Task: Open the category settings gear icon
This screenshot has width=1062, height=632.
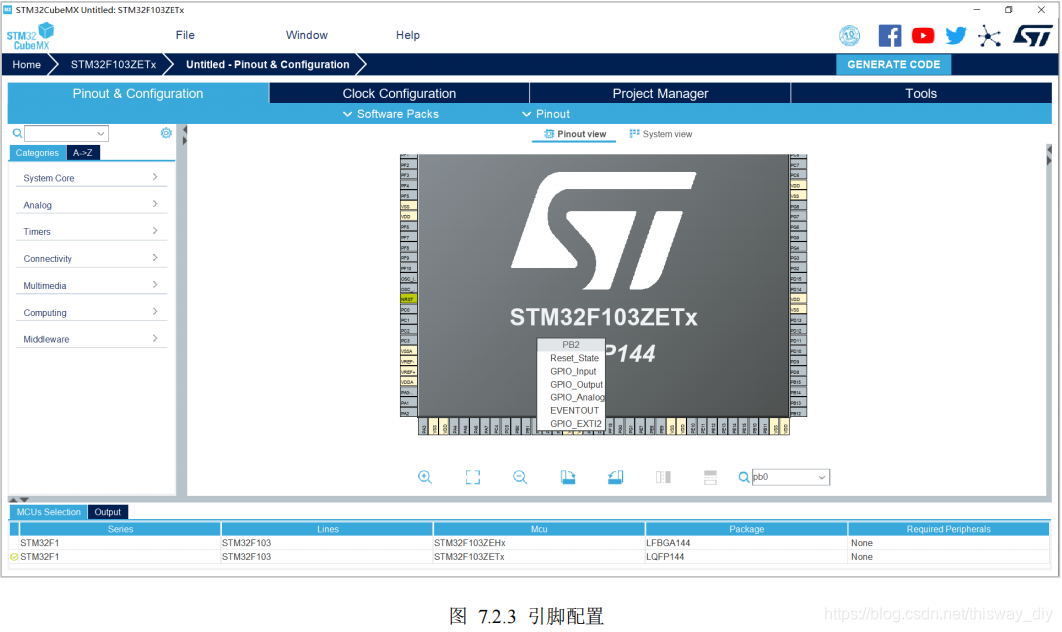Action: 166,133
